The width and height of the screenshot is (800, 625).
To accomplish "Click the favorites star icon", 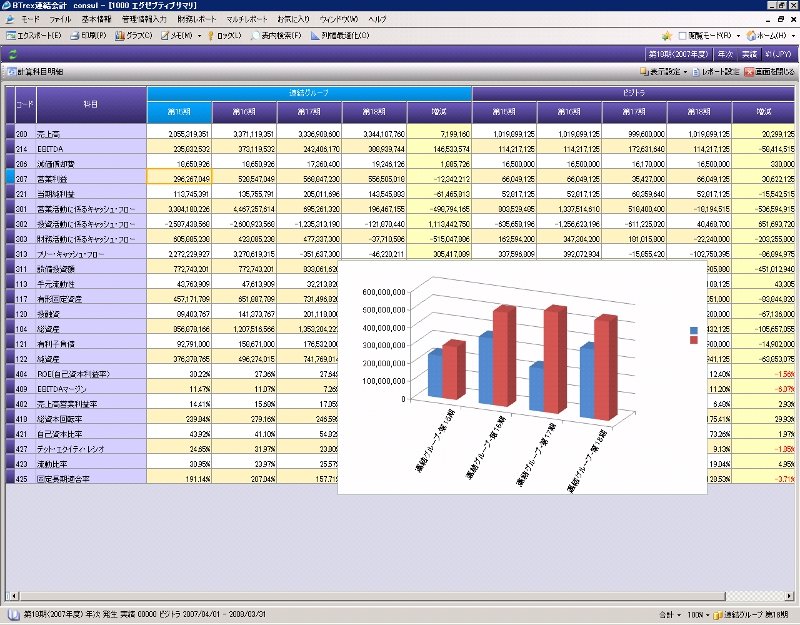I will [x=666, y=36].
